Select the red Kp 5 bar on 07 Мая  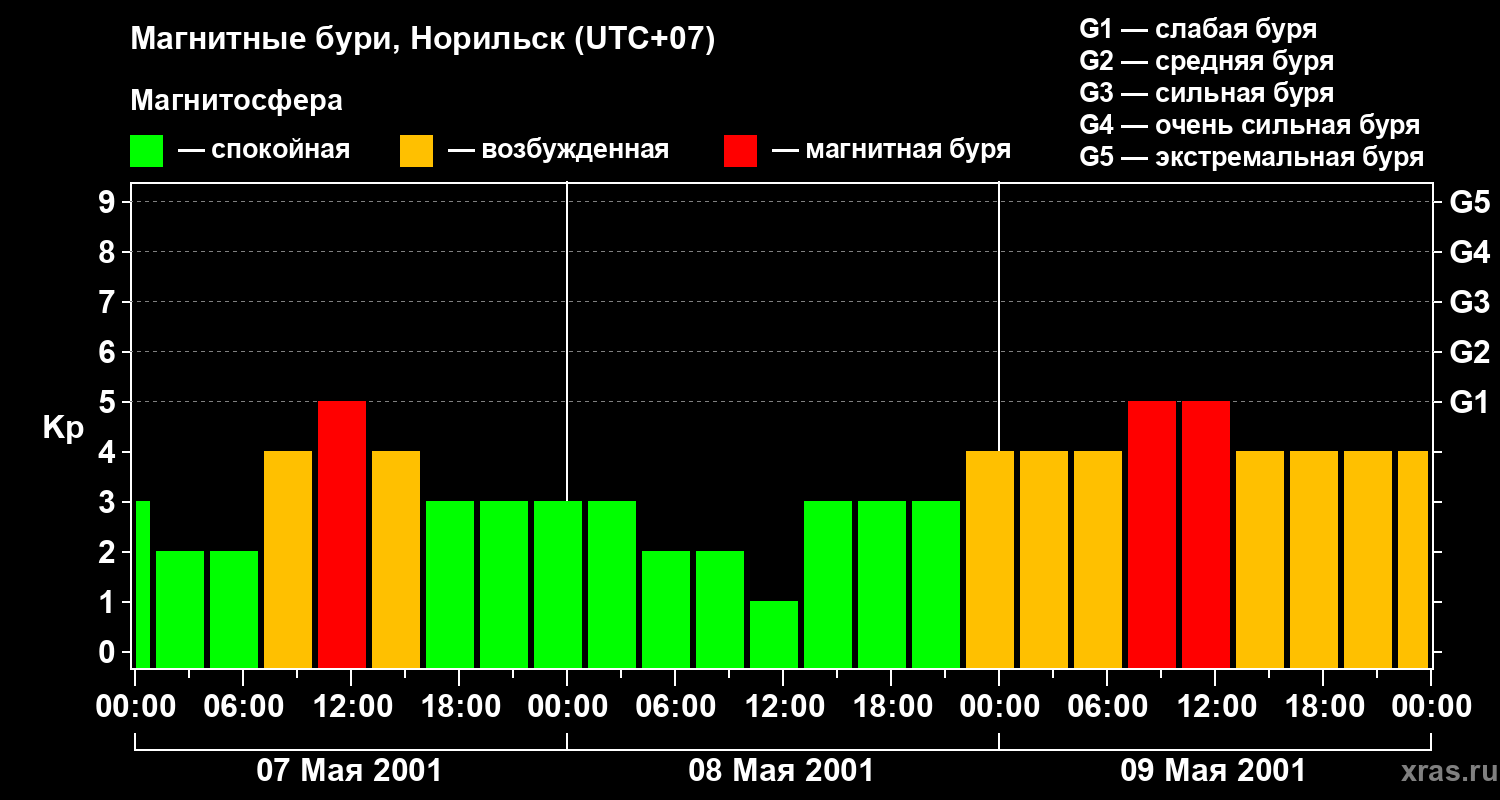(x=342, y=534)
